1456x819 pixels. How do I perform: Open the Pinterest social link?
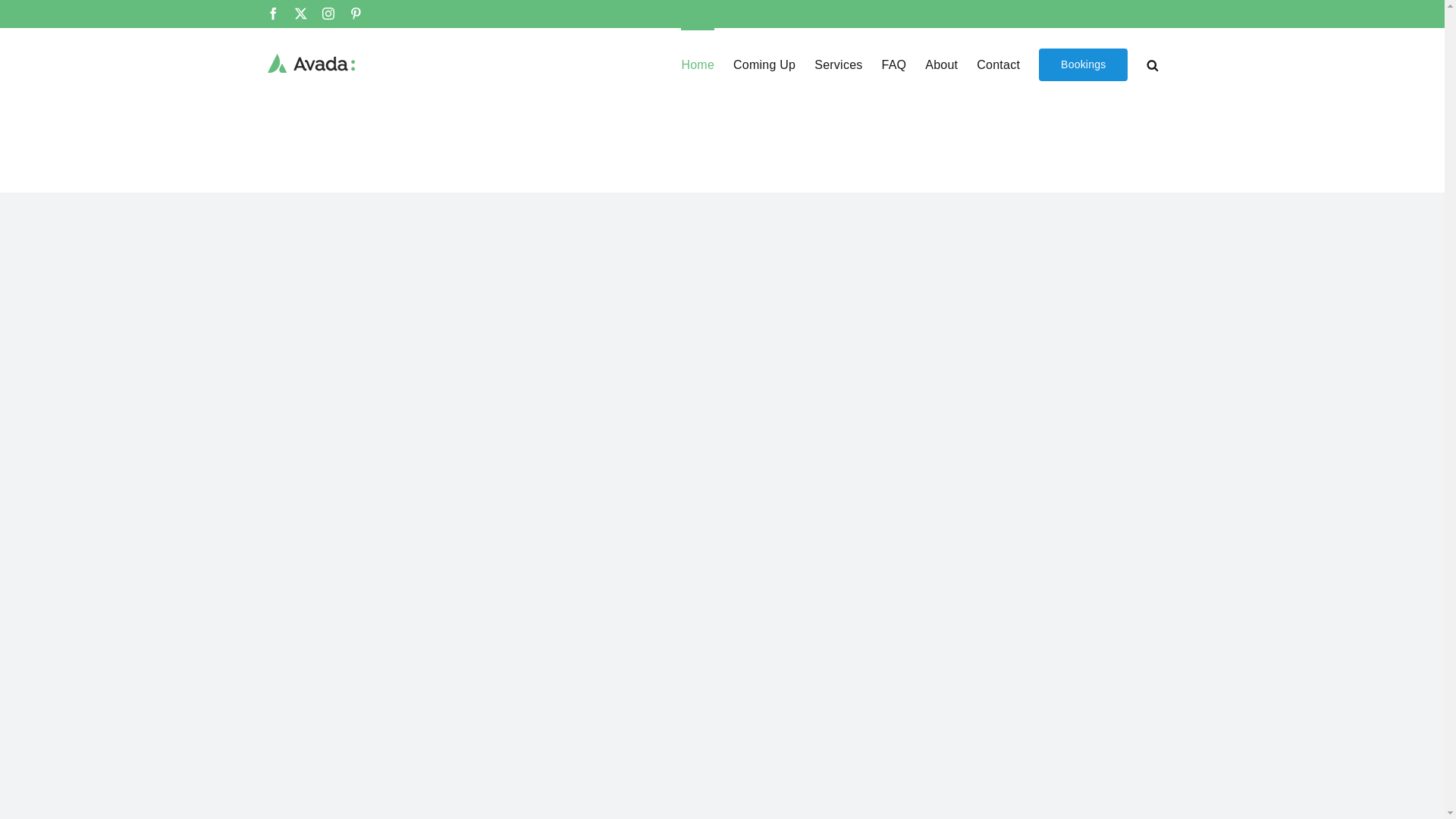355,14
